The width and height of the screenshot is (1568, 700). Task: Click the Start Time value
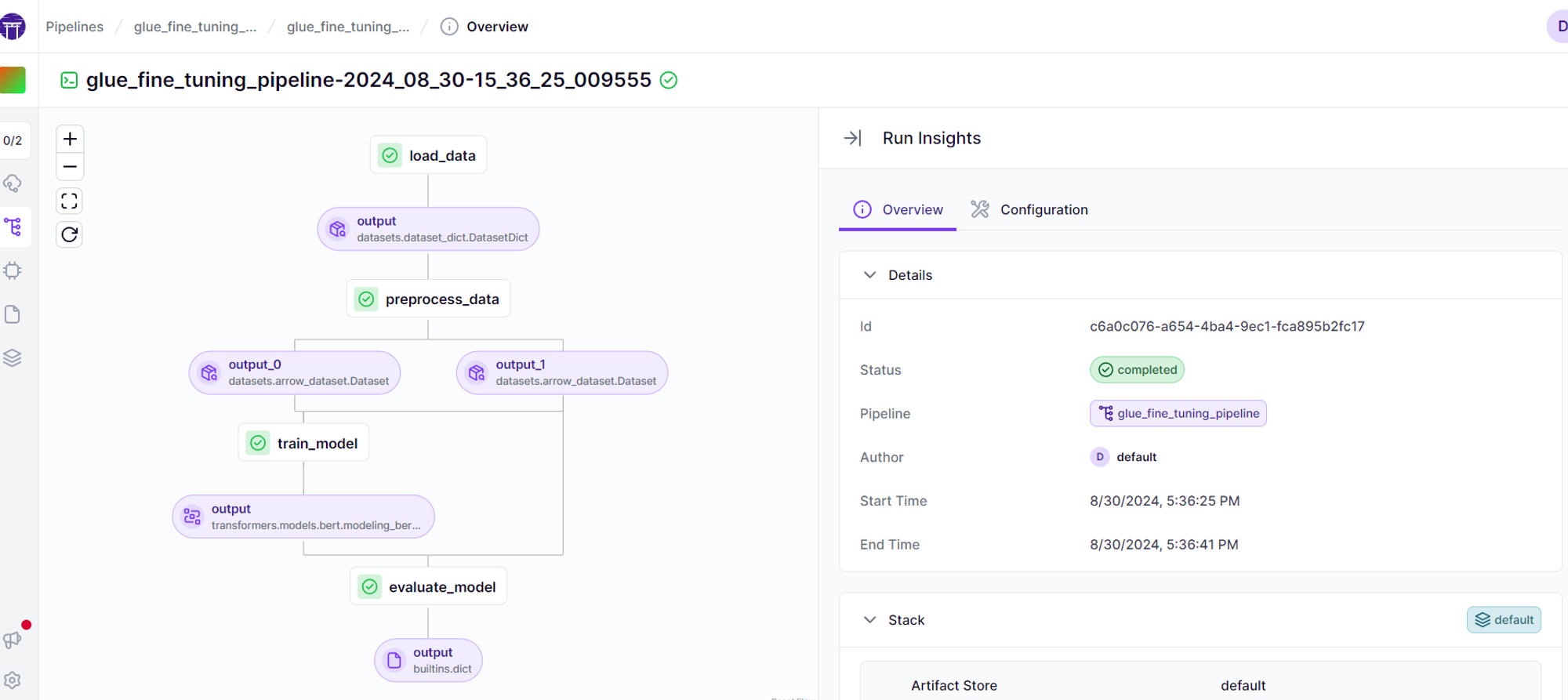click(1165, 501)
